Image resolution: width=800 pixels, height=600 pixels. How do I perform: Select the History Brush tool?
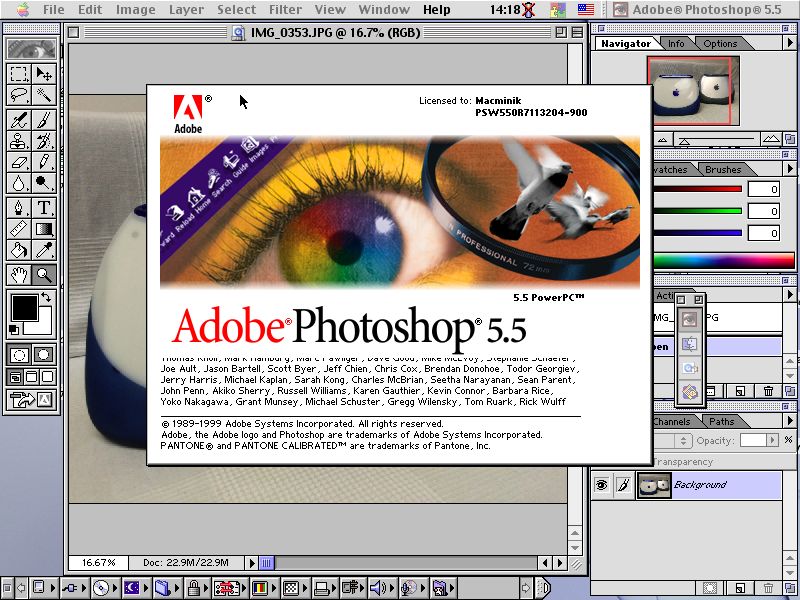44,141
